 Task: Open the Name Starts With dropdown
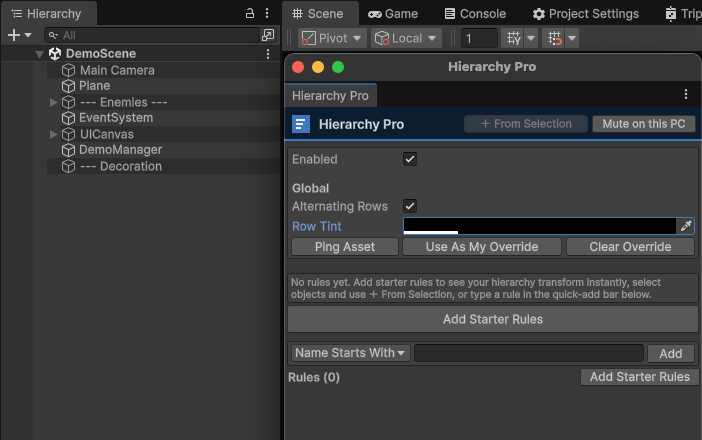click(350, 353)
